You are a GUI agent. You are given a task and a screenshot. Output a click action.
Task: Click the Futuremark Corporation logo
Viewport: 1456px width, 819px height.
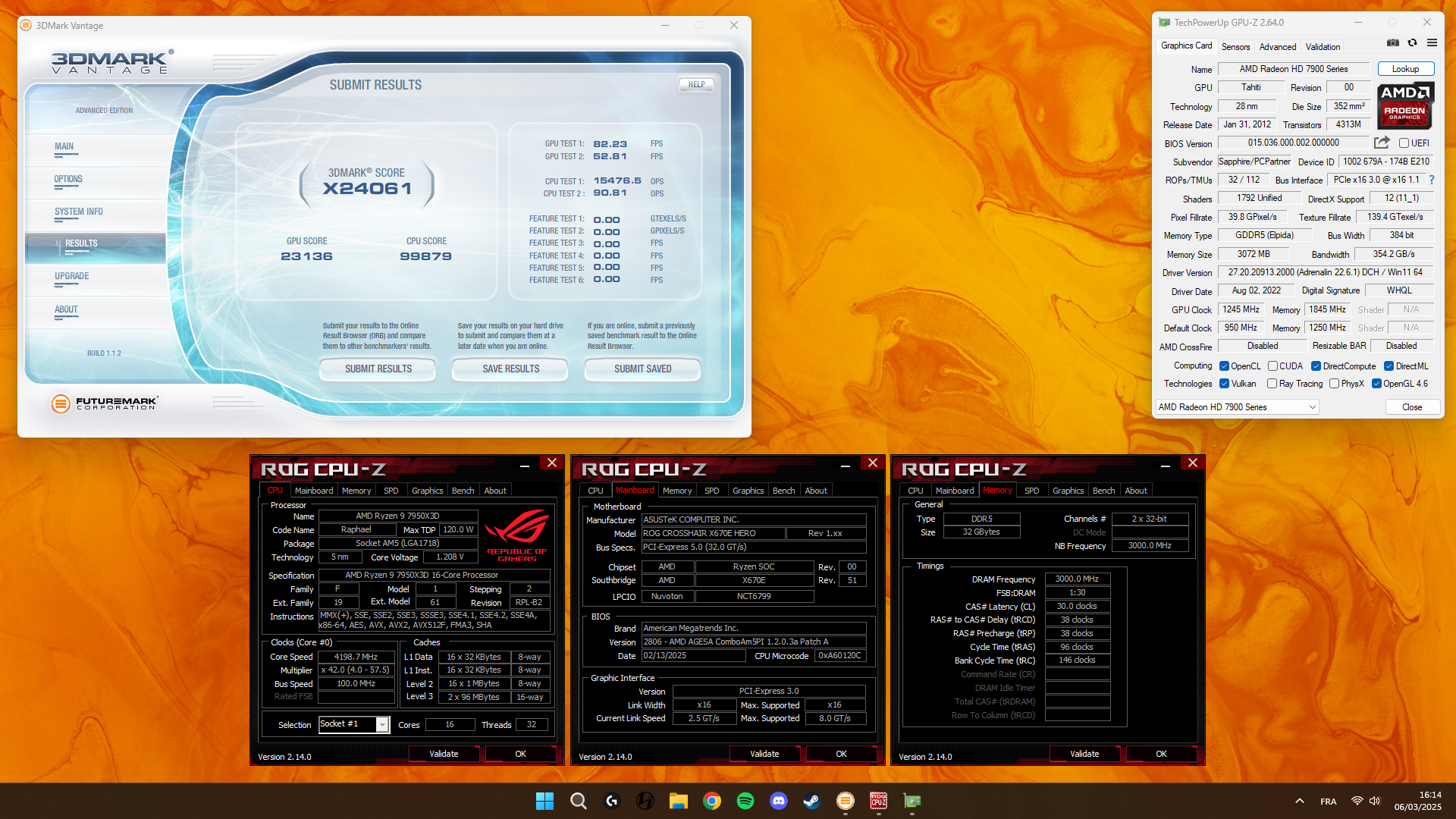coord(105,403)
